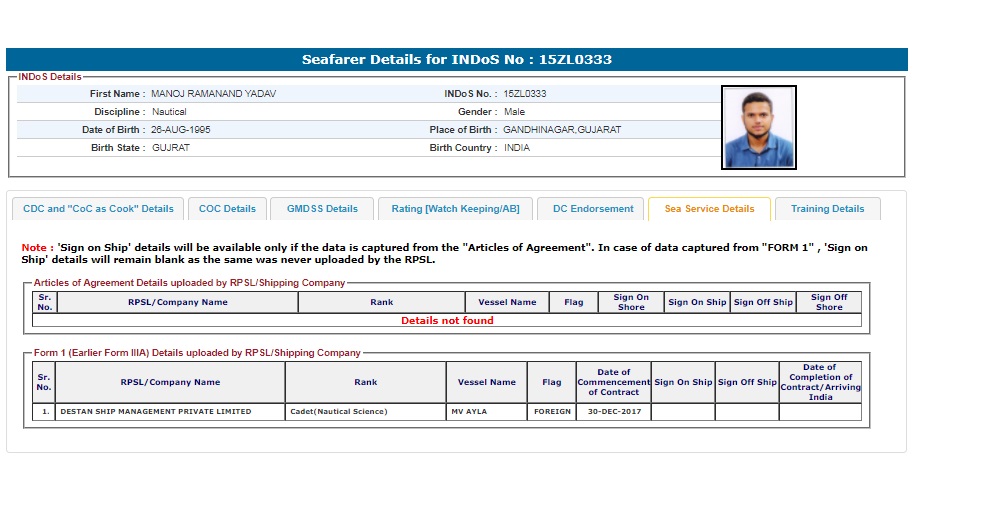Click the Place of Birth value GANDHINAGAR,GUJARAT
This screenshot has width=1008, height=510.
[x=562, y=130]
